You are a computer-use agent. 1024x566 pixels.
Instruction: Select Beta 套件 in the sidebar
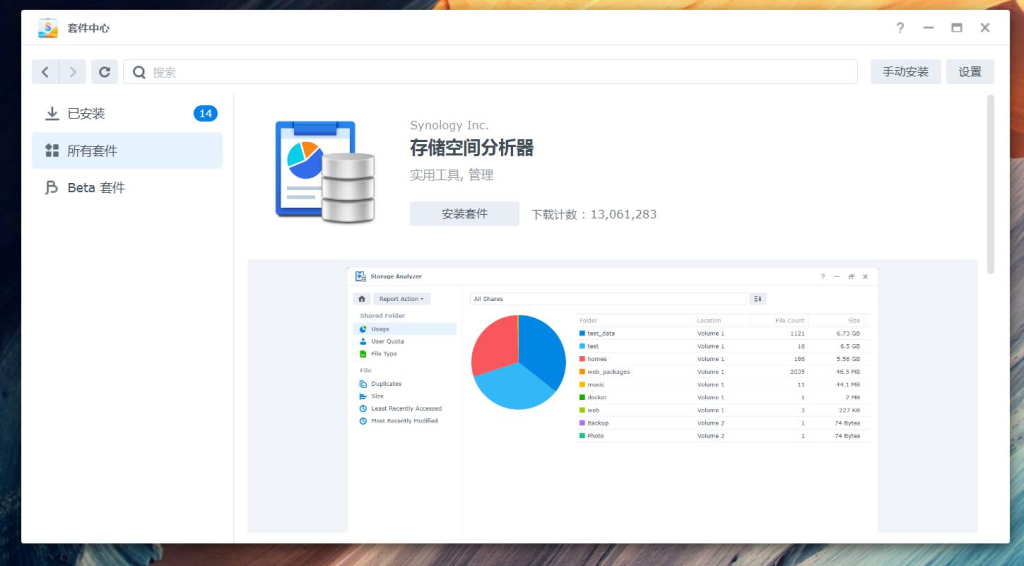point(127,188)
